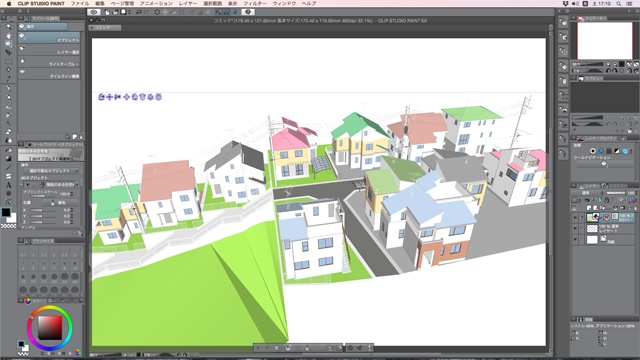Viewport: 640px width, 360px height.
Task: Select the Gradient tool
Action: (x=8, y=158)
